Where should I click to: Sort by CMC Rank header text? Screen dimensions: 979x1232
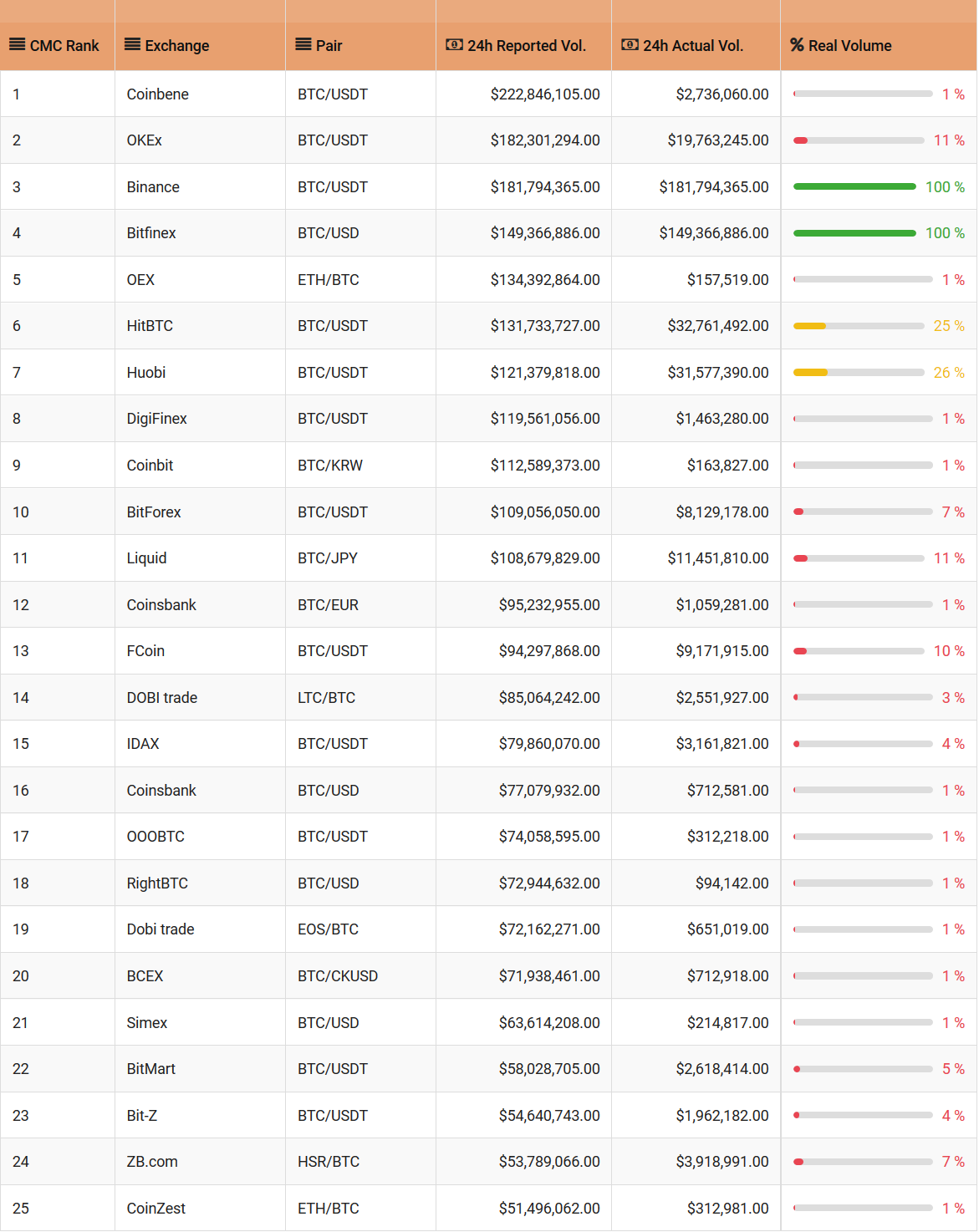coord(64,46)
